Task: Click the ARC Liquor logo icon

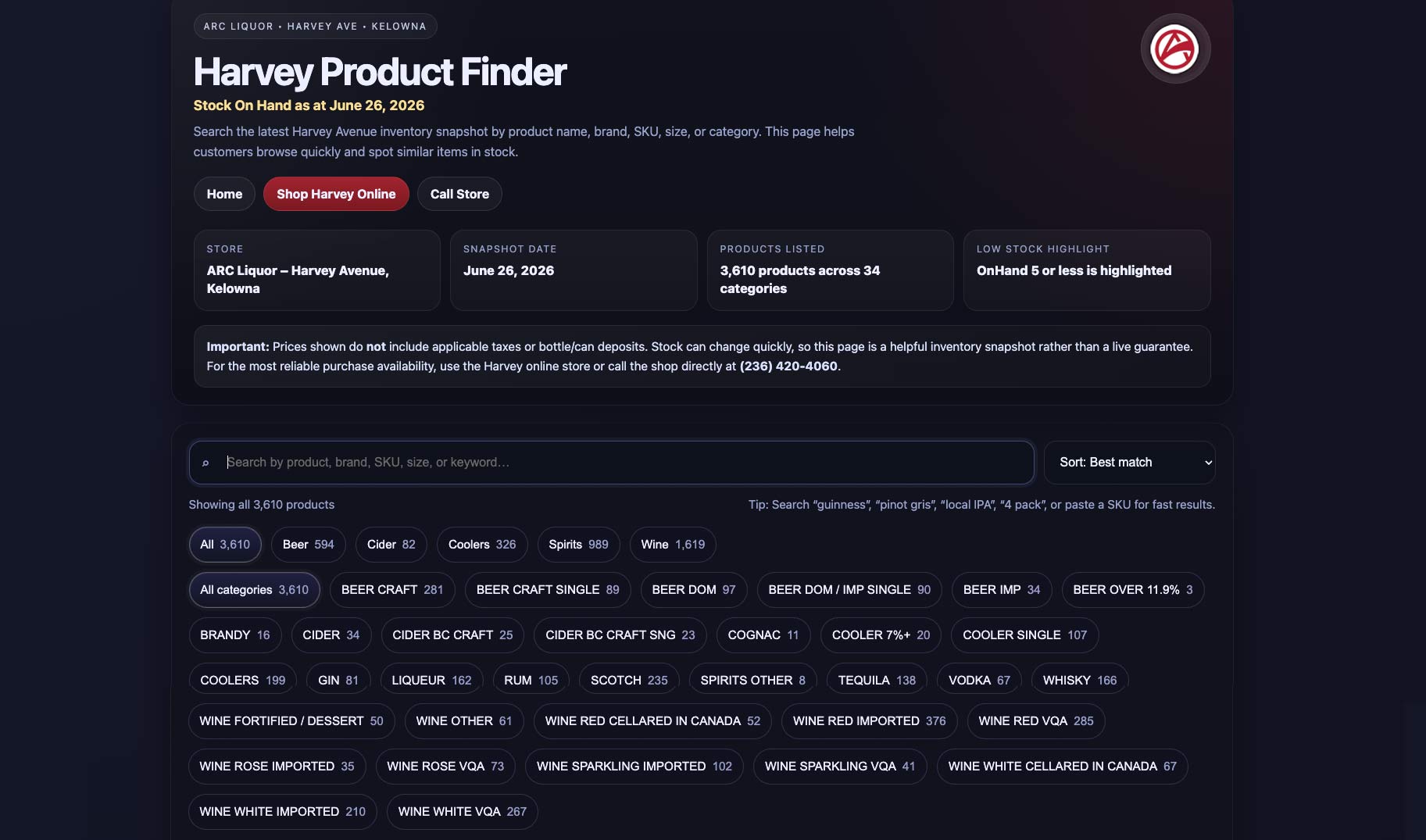Action: point(1175,48)
